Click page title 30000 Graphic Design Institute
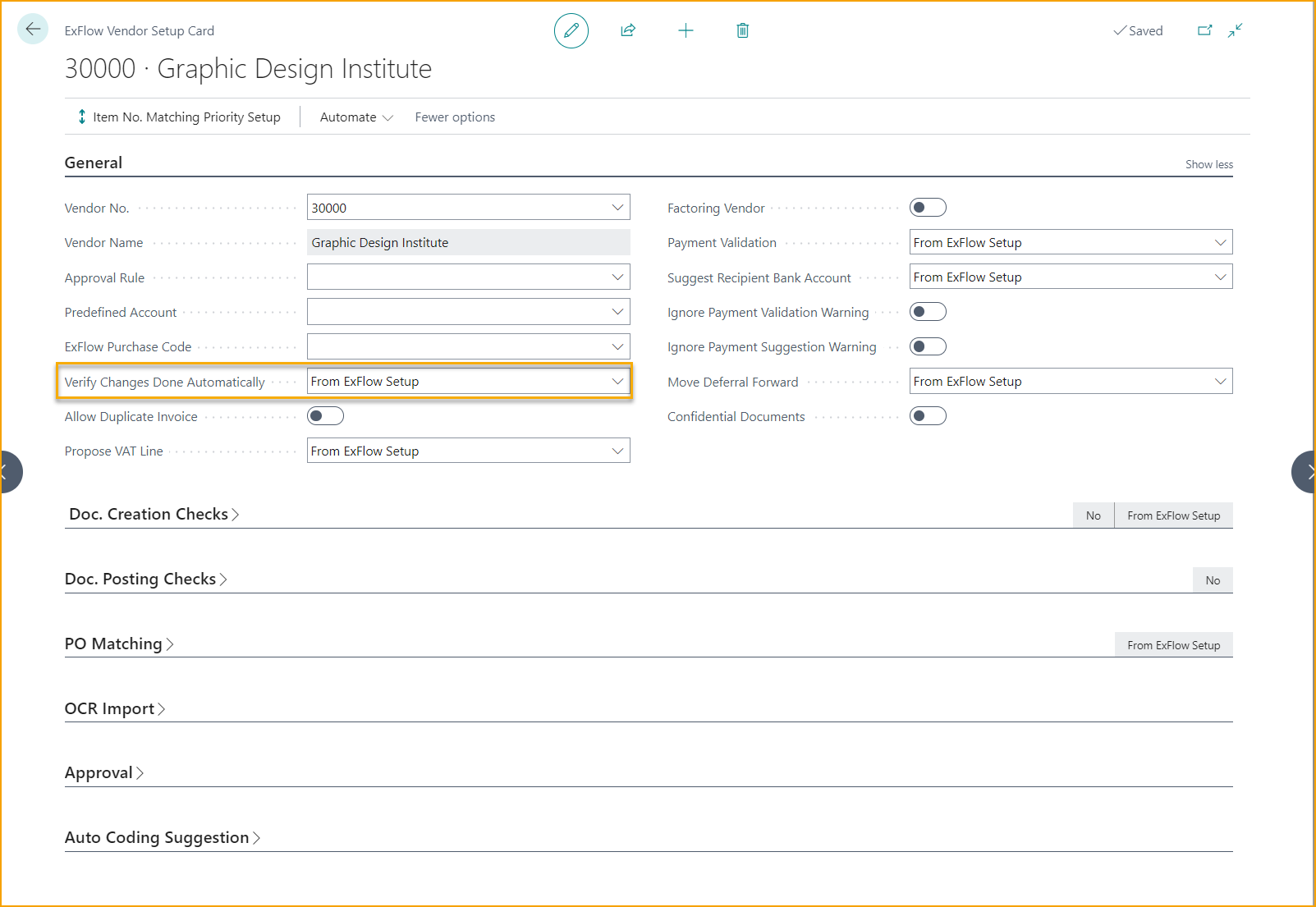1316x907 pixels. click(248, 69)
